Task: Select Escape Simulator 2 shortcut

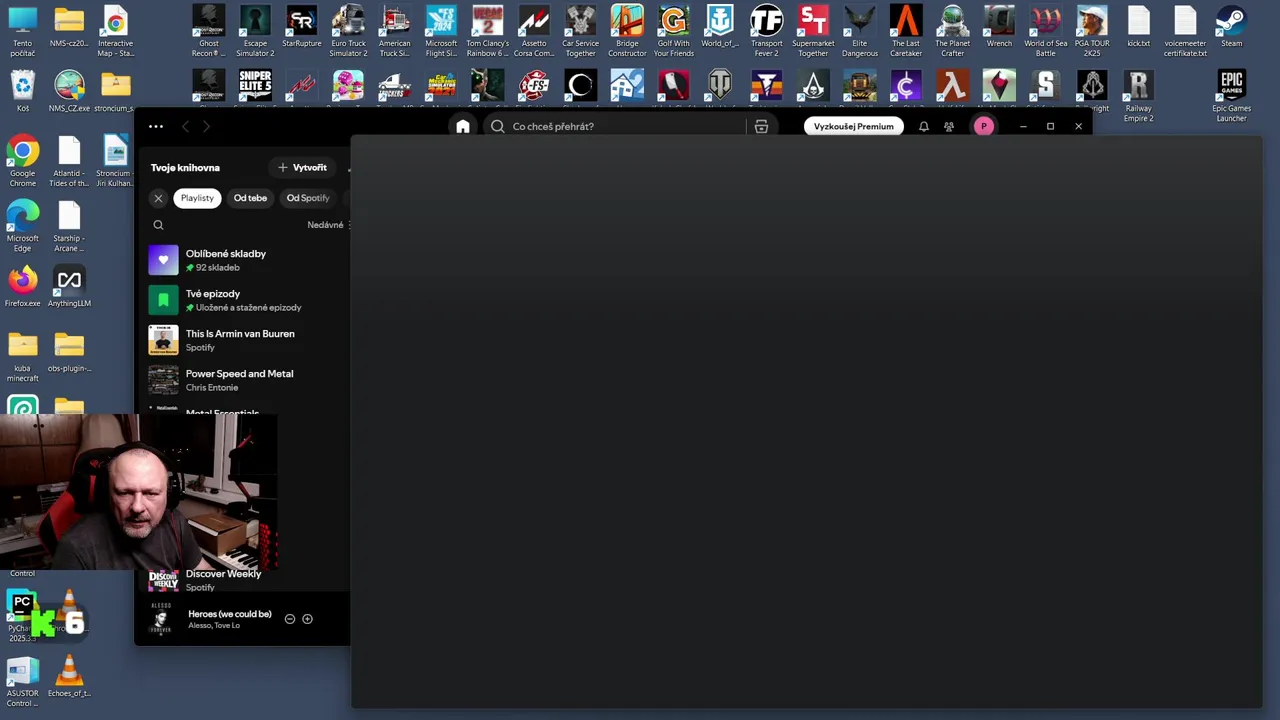Action: tap(255, 31)
